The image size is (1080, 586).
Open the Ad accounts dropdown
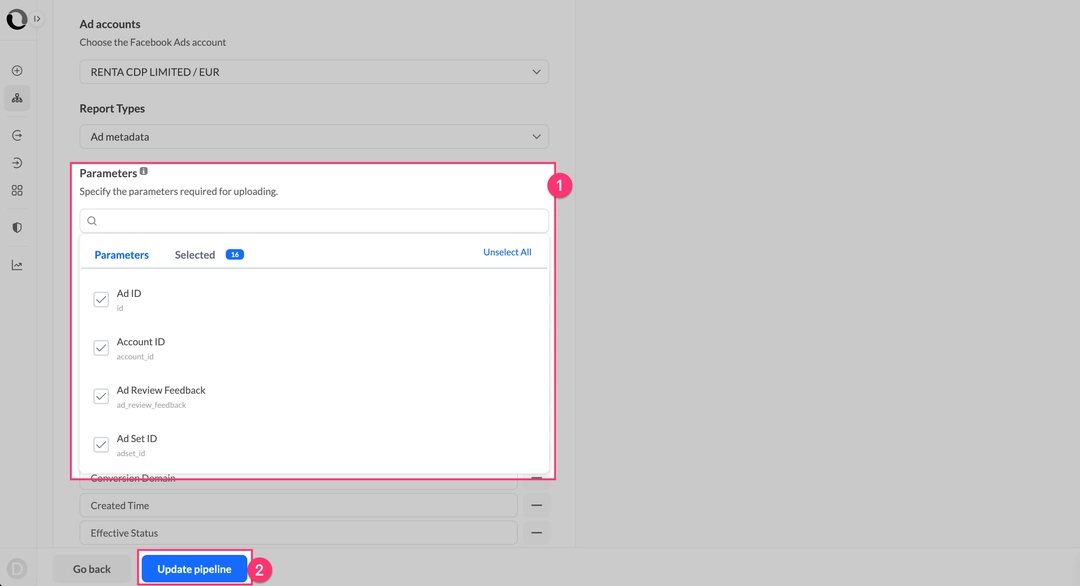314,72
